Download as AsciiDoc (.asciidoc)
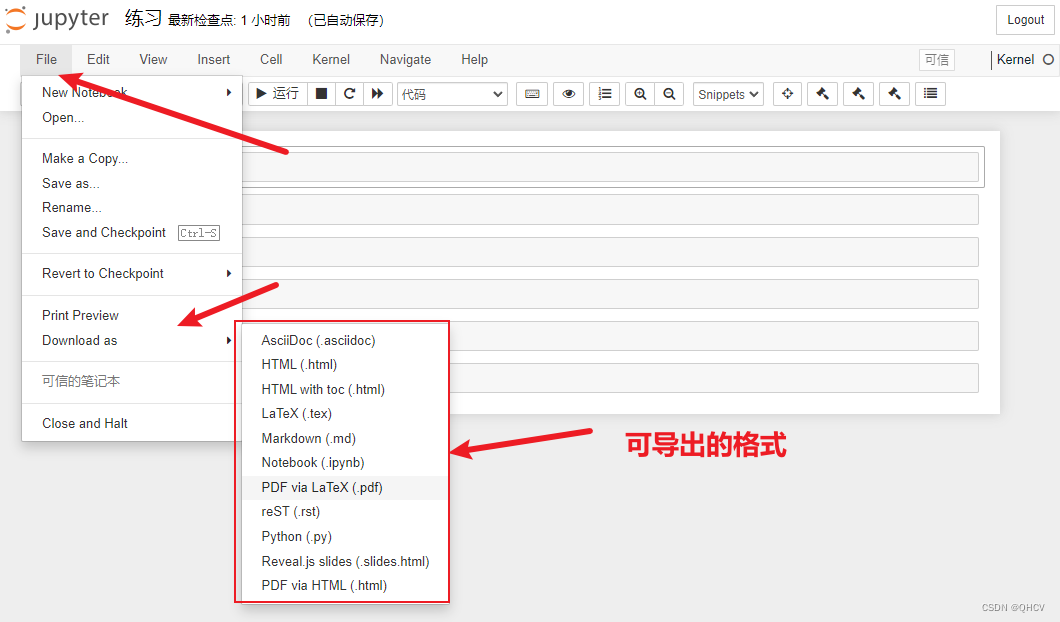Screen dimensions: 1060x622 (x=345, y=340)
